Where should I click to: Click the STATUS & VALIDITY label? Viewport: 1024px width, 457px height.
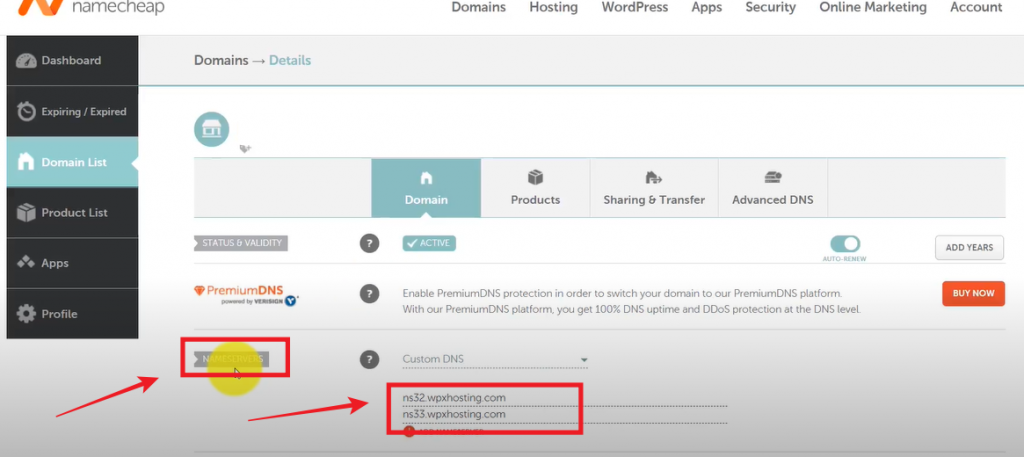click(x=241, y=243)
